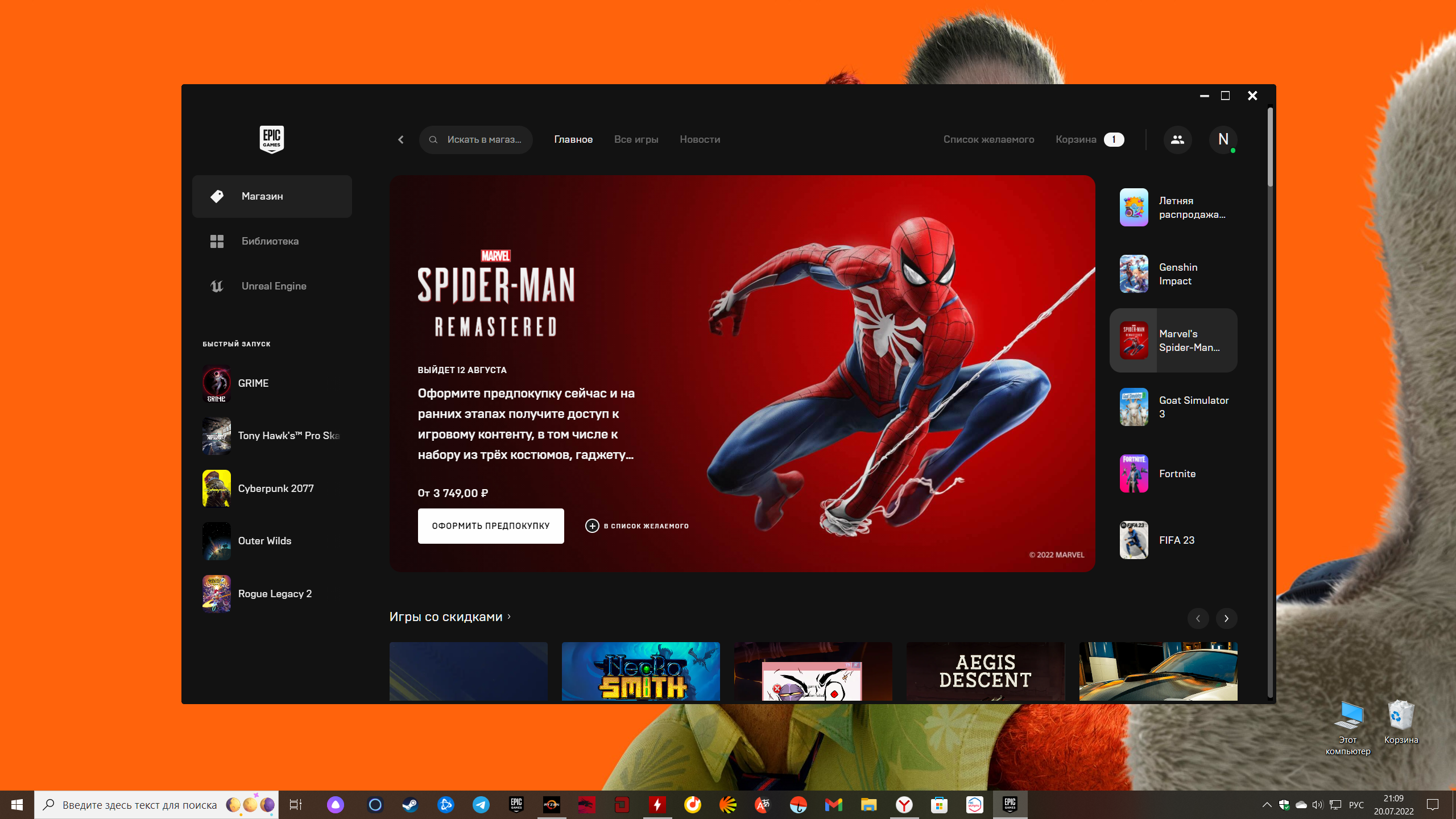Open the Магазин store section

click(272, 196)
